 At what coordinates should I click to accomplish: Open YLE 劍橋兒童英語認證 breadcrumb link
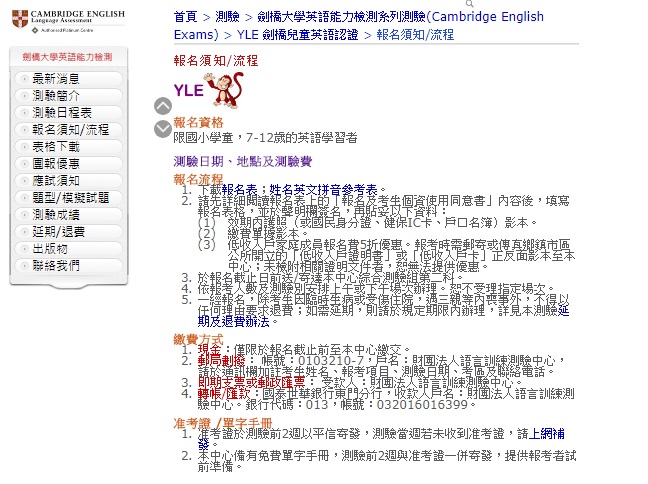tap(298, 34)
